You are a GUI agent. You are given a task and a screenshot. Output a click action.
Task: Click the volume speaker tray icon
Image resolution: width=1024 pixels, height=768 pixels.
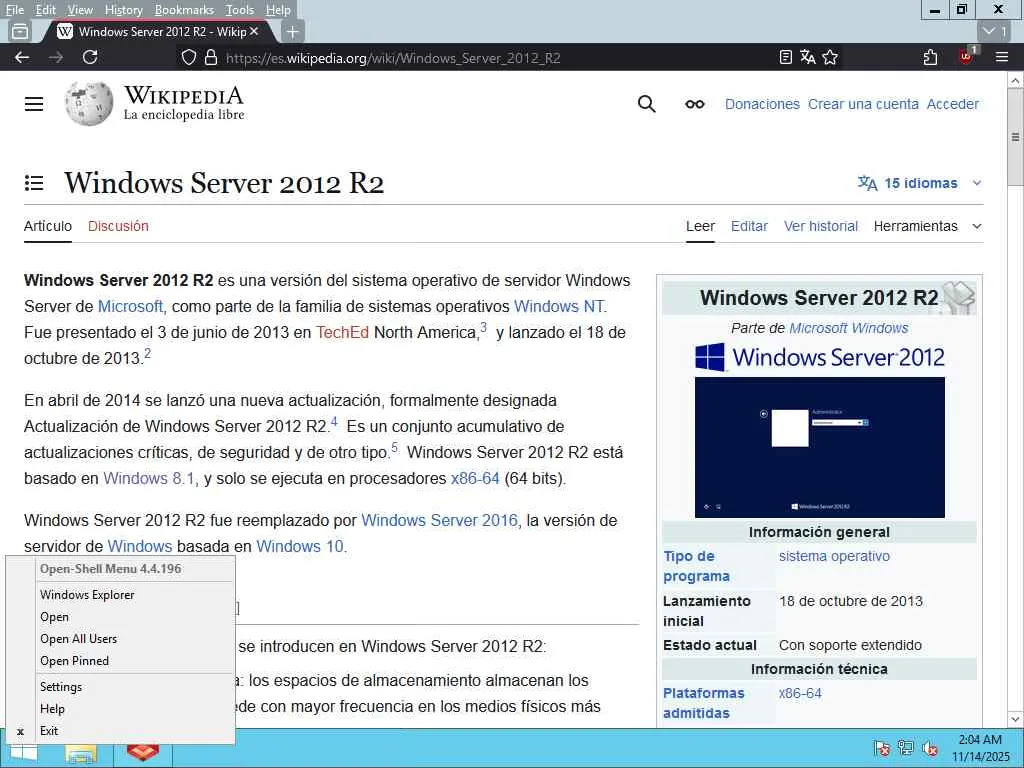coord(930,748)
